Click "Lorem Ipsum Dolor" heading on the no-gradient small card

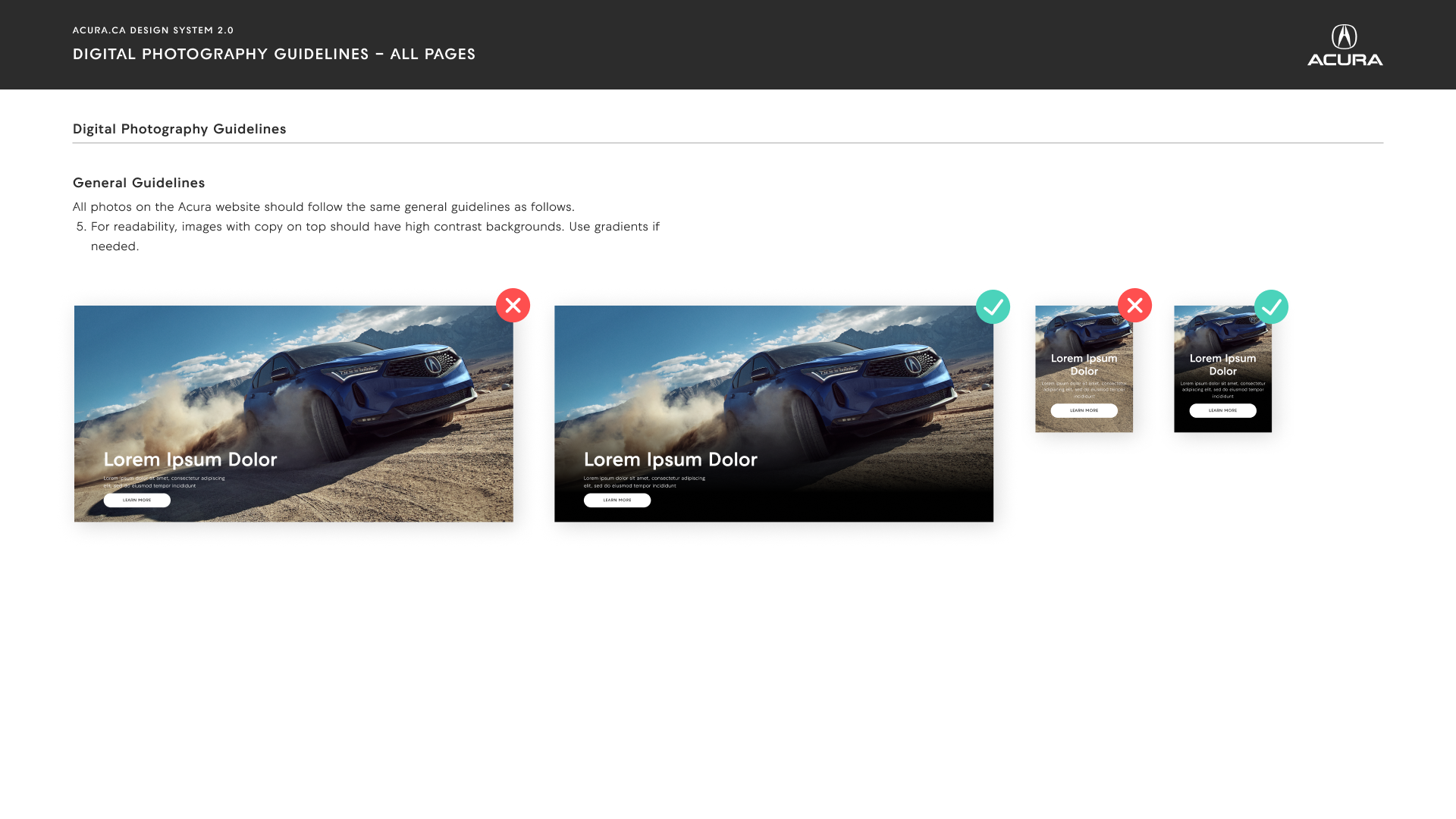[x=1084, y=365]
